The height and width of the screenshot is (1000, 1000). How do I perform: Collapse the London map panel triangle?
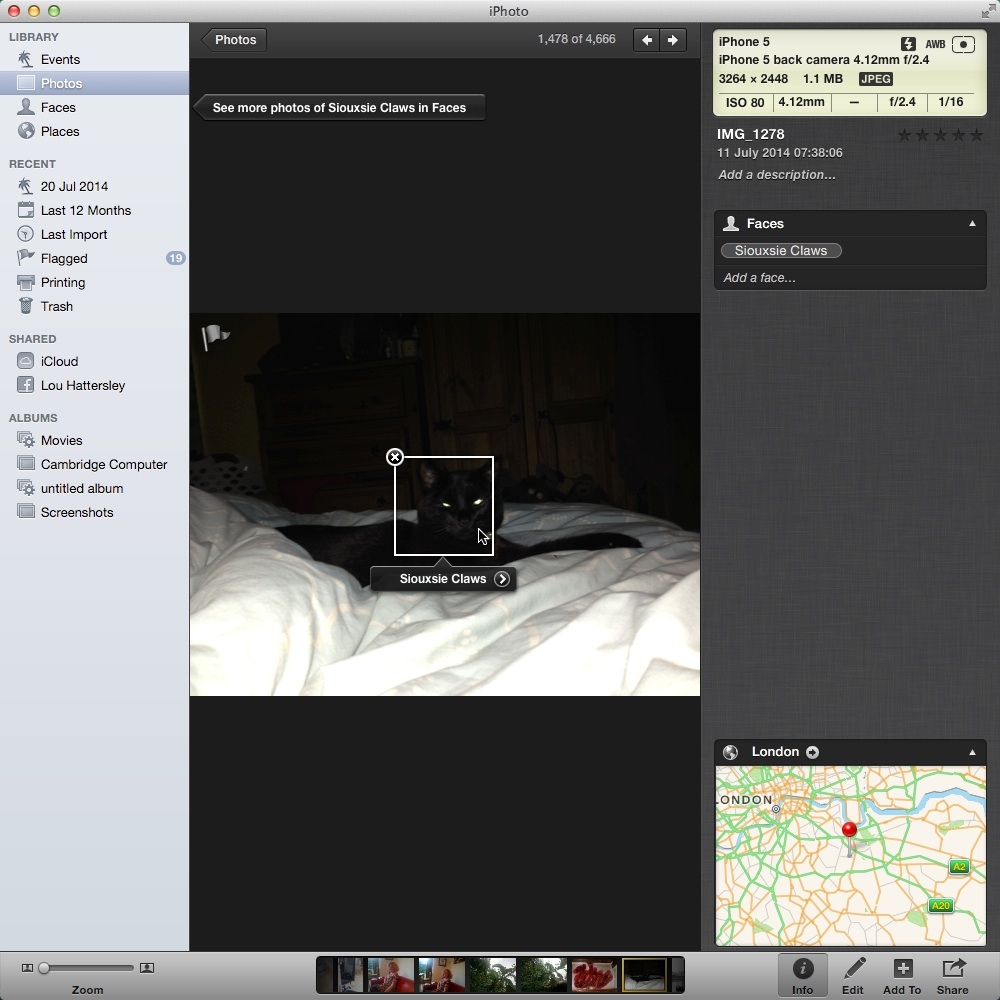tap(972, 753)
